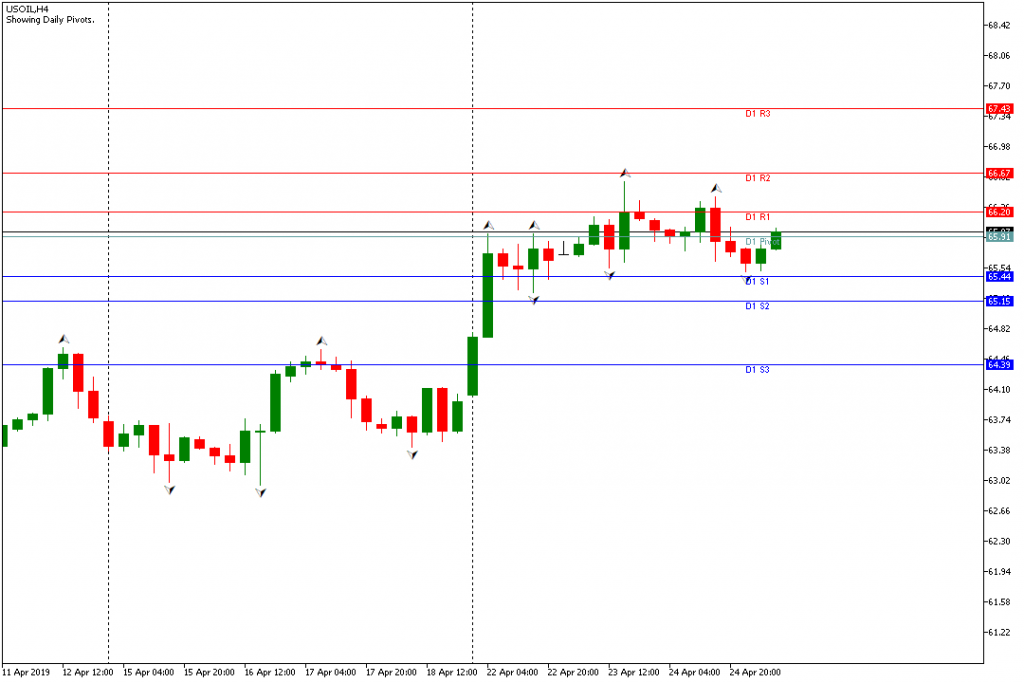Select the leftmost up fractal arrow near 12 Apr
Image resolution: width=1024 pixels, height=683 pixels.
(x=63, y=340)
